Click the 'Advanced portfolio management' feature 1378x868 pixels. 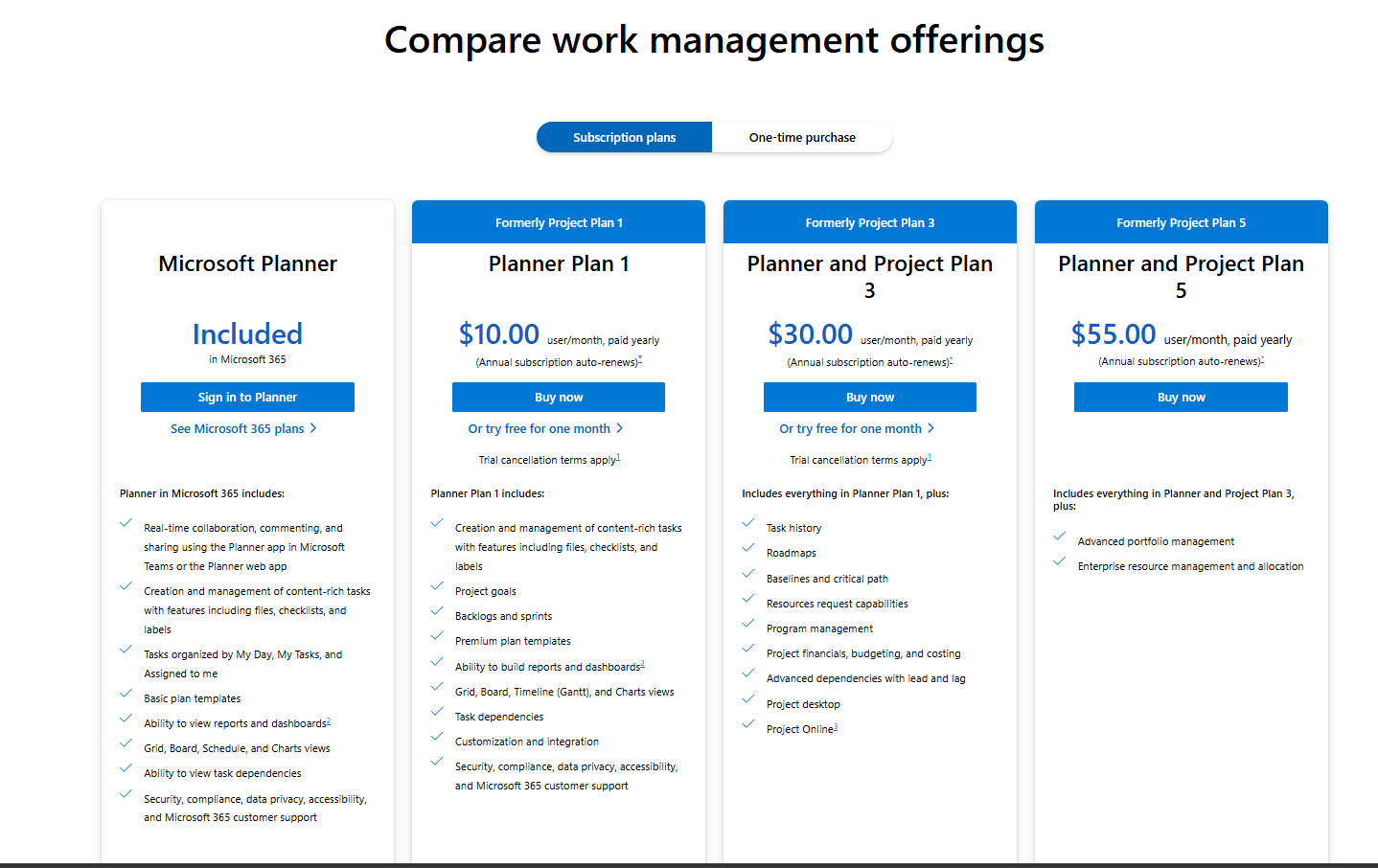[1156, 541]
